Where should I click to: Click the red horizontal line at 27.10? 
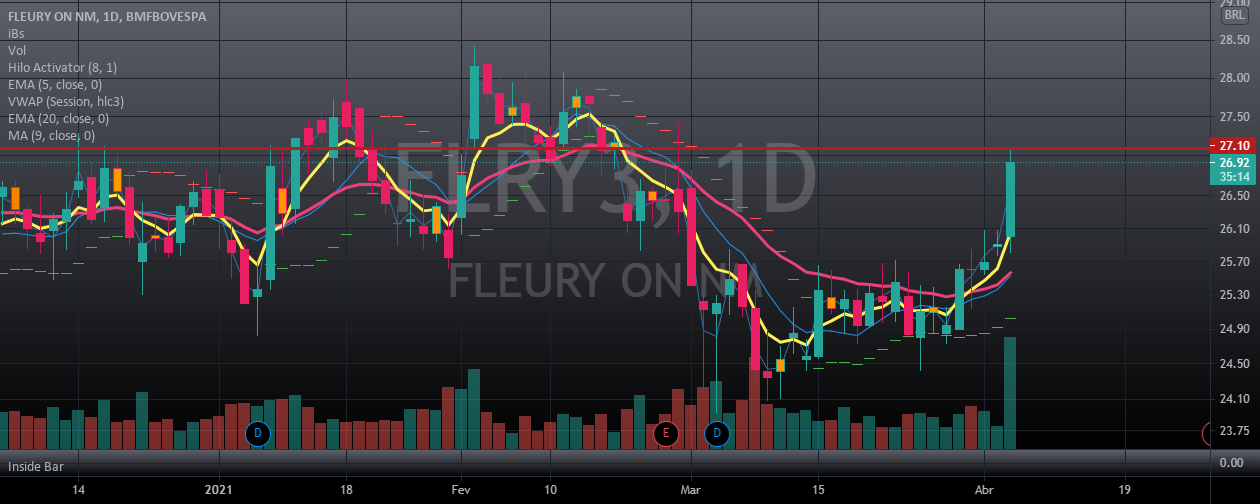point(604,148)
